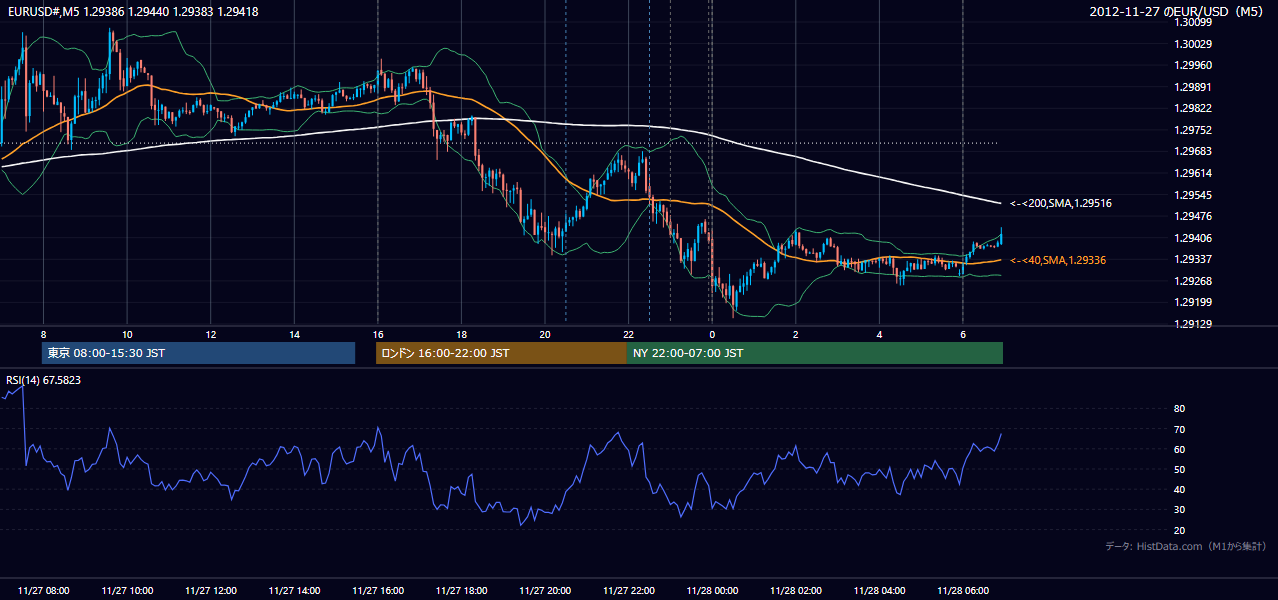
Task: Click the 2012-11-27 EUR/USD (M5) title
Action: click(x=1178, y=12)
